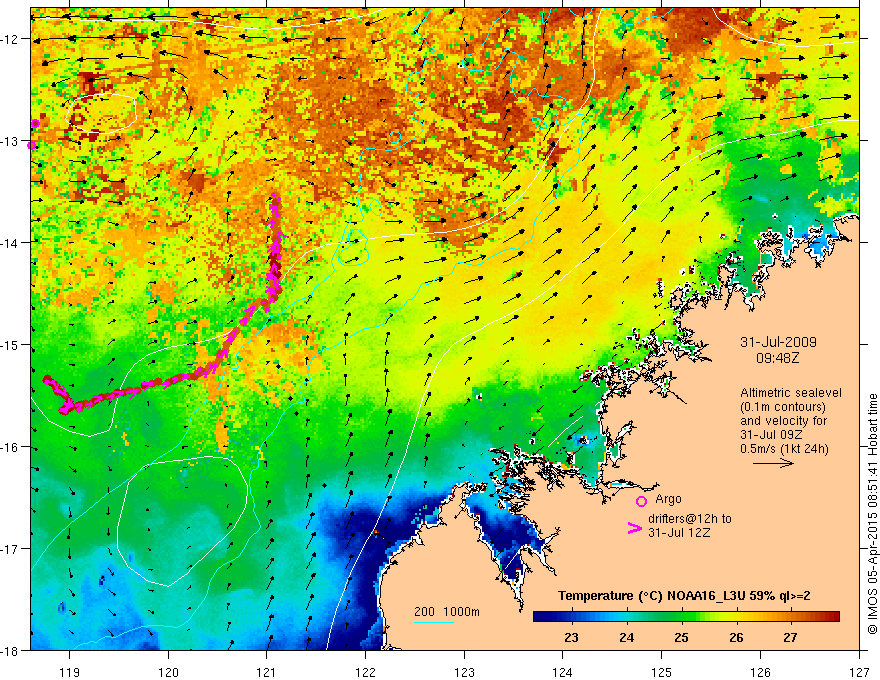Click '(0.1m contours)' legend text

click(x=783, y=407)
